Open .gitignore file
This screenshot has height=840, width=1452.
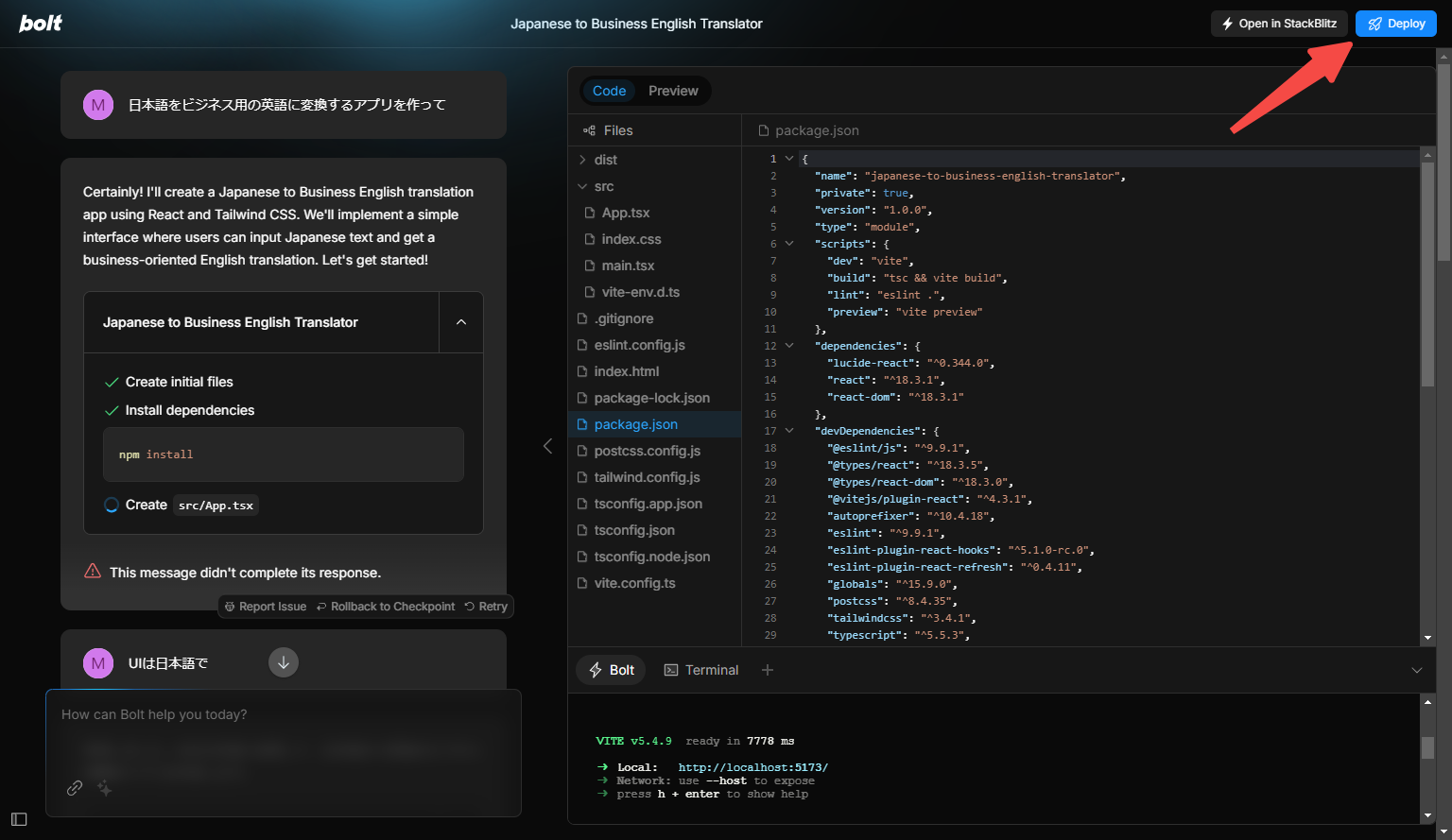624,318
